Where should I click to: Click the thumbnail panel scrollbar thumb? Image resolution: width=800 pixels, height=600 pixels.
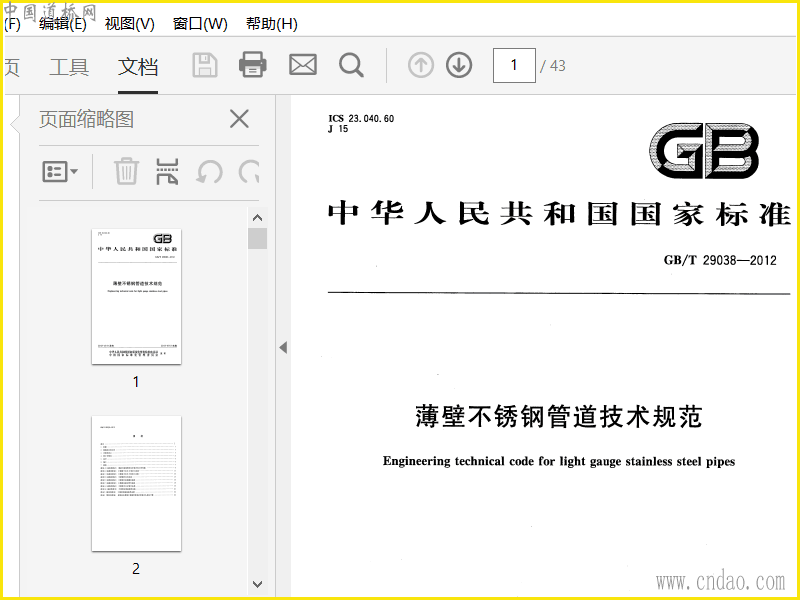pyautogui.click(x=258, y=238)
